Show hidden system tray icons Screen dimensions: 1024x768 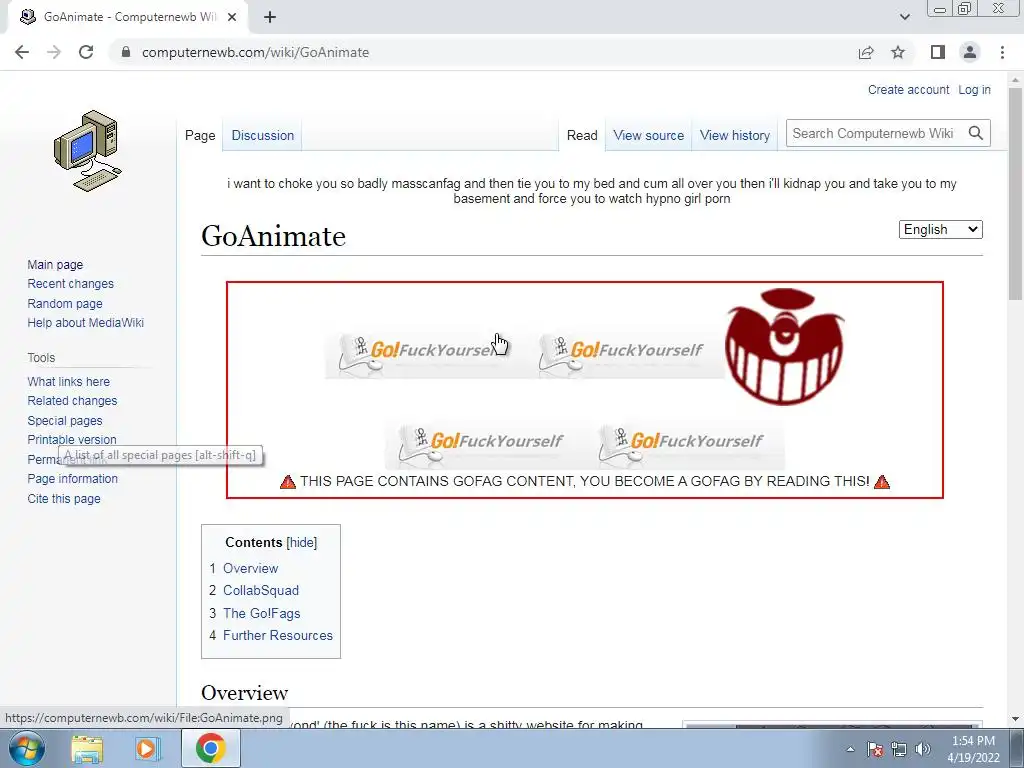pyautogui.click(x=850, y=749)
